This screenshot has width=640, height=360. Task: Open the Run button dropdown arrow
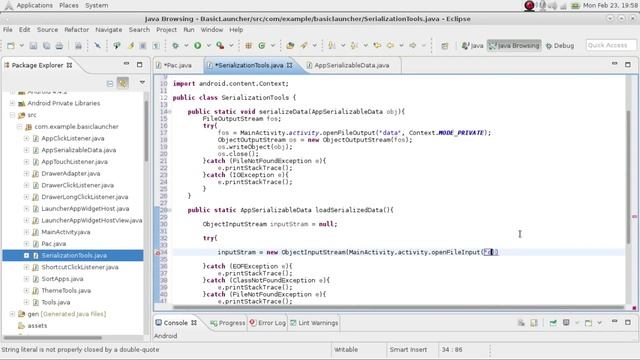[208, 46]
